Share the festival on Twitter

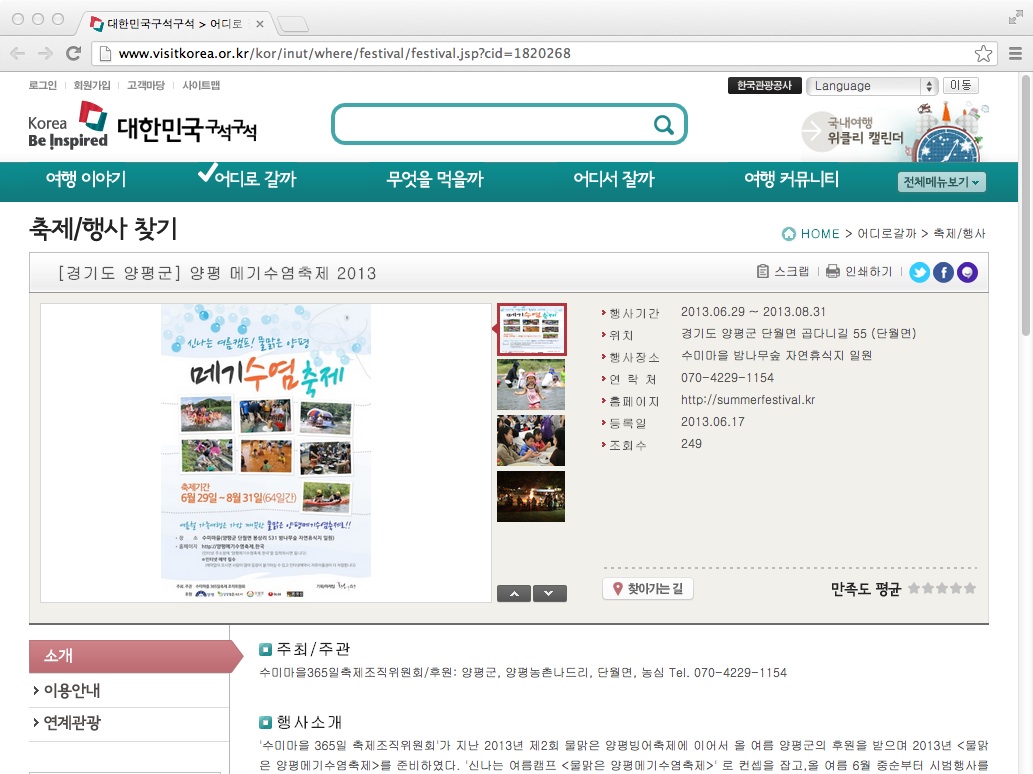pyautogui.click(x=919, y=272)
